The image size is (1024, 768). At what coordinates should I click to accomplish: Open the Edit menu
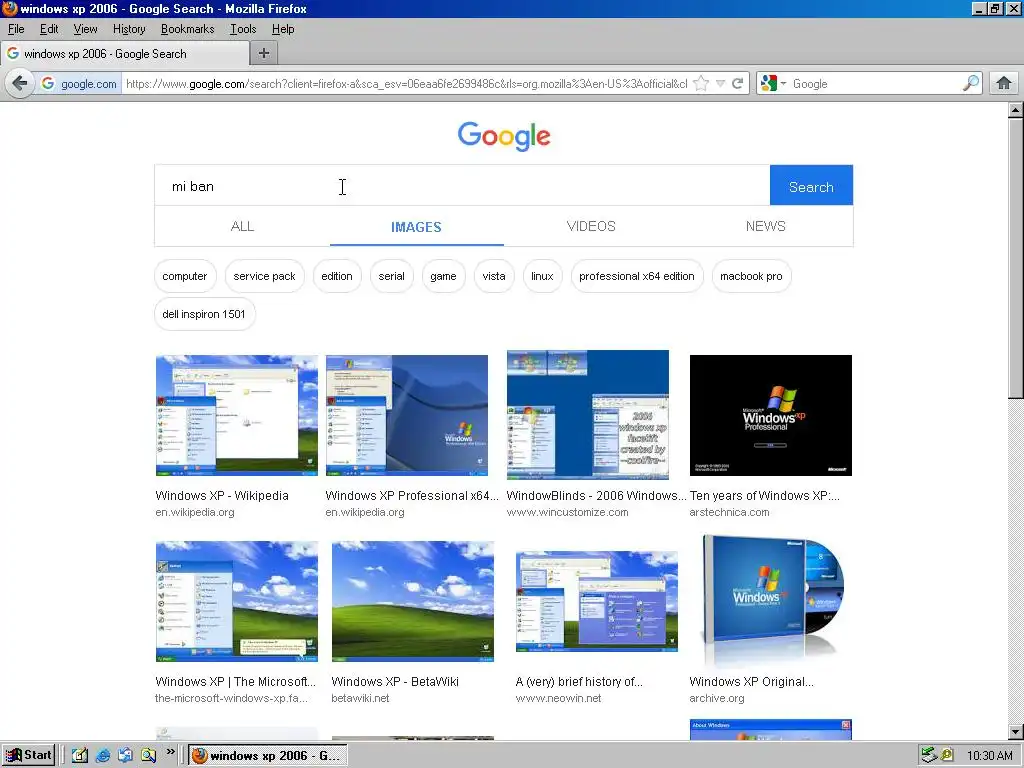pos(49,29)
